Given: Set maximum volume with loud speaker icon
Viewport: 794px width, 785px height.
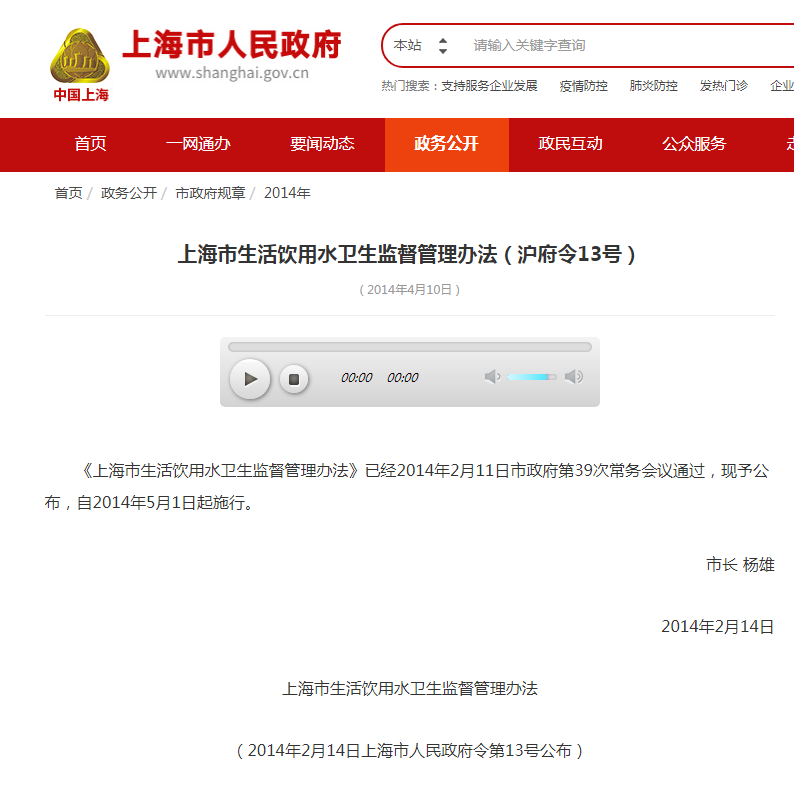Looking at the screenshot, I should pos(574,377).
